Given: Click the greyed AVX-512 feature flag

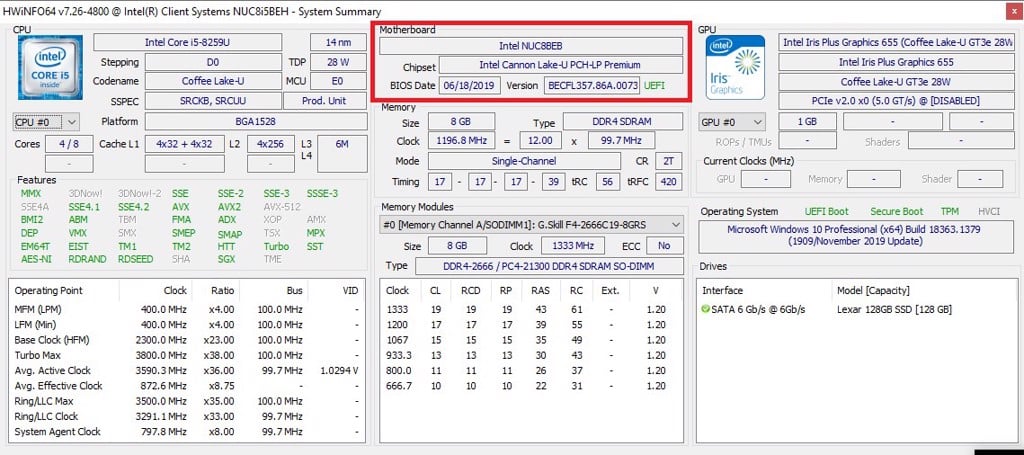Looking at the screenshot, I should click(280, 207).
